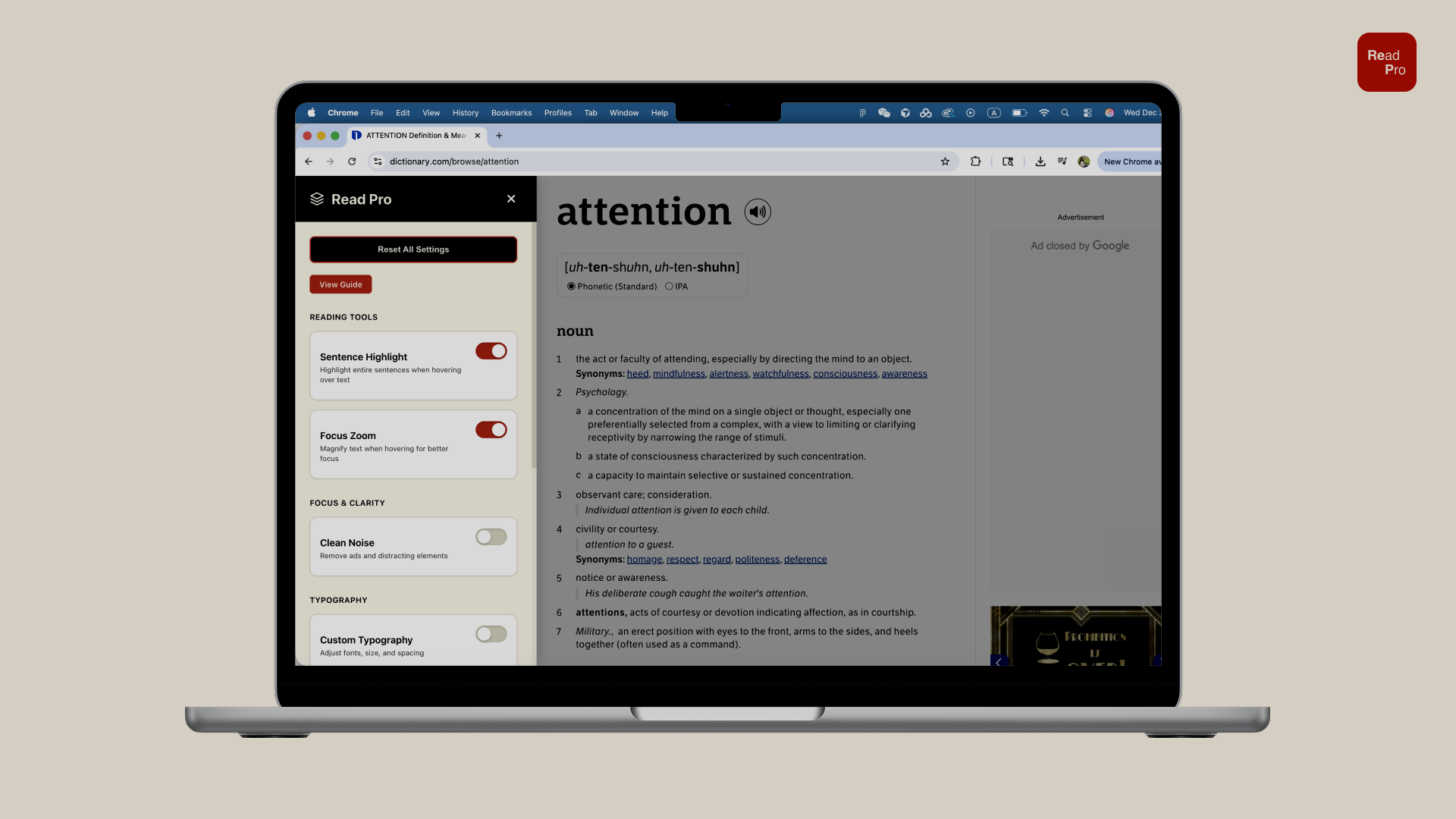The image size is (1456, 819).
Task: Bookmark page with the star icon
Action: click(x=945, y=162)
